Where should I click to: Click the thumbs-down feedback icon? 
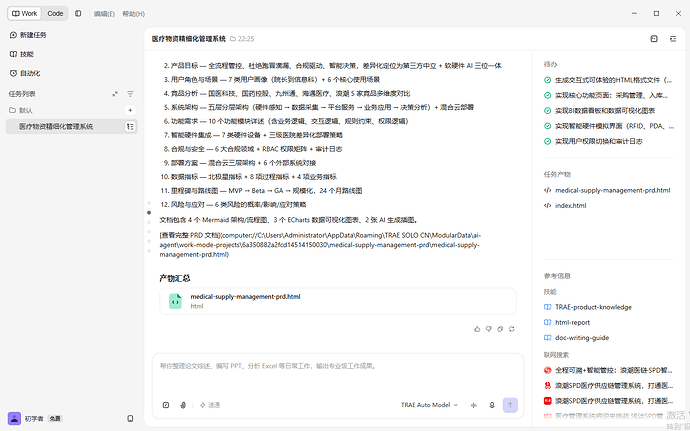coord(488,329)
